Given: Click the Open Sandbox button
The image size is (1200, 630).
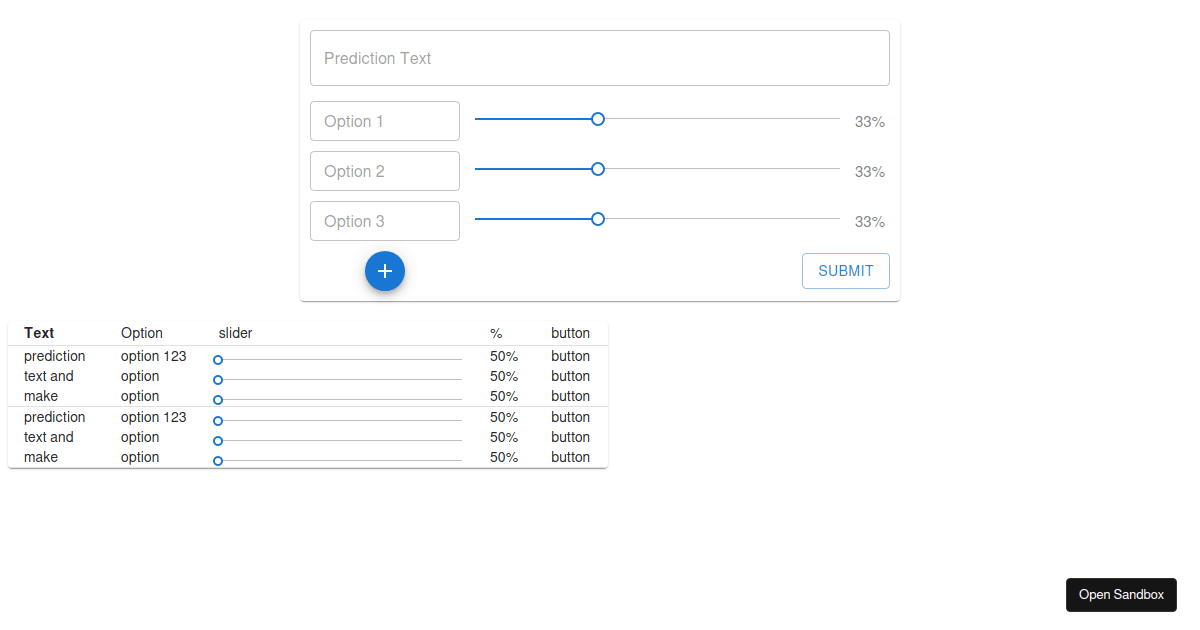Looking at the screenshot, I should click(1121, 594).
